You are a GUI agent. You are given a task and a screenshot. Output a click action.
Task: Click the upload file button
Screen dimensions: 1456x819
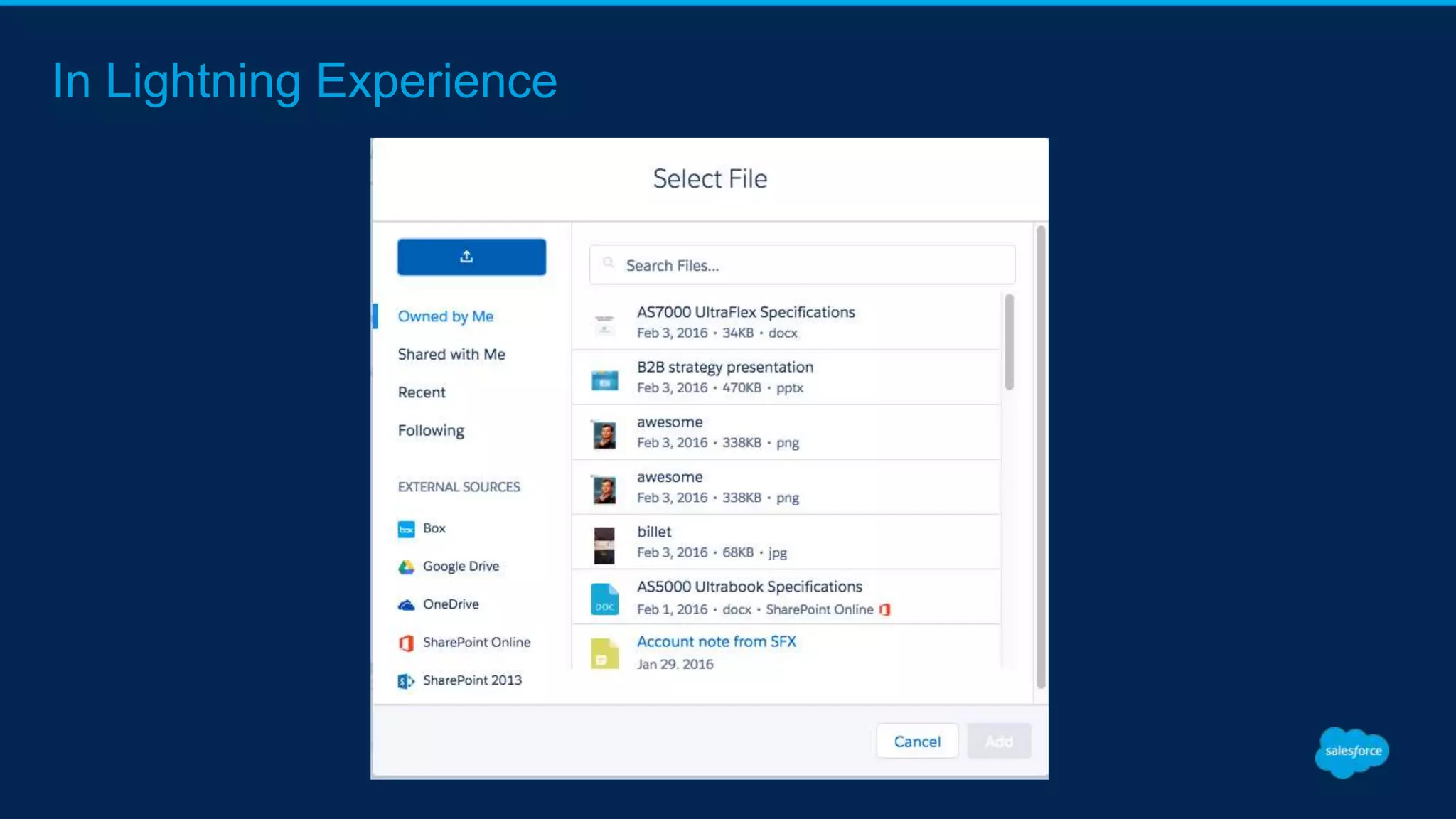click(x=471, y=257)
